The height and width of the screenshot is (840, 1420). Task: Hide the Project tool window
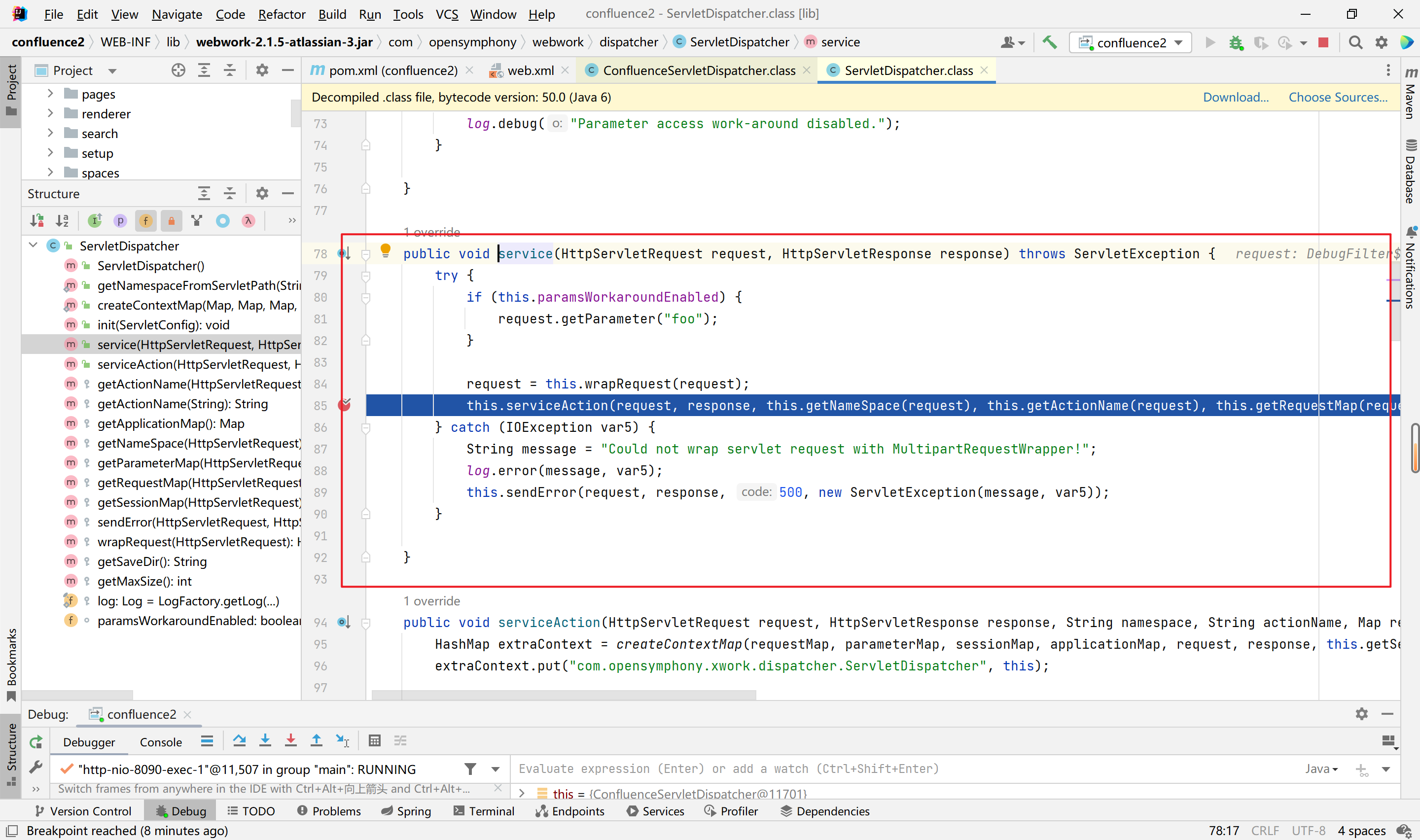[287, 70]
